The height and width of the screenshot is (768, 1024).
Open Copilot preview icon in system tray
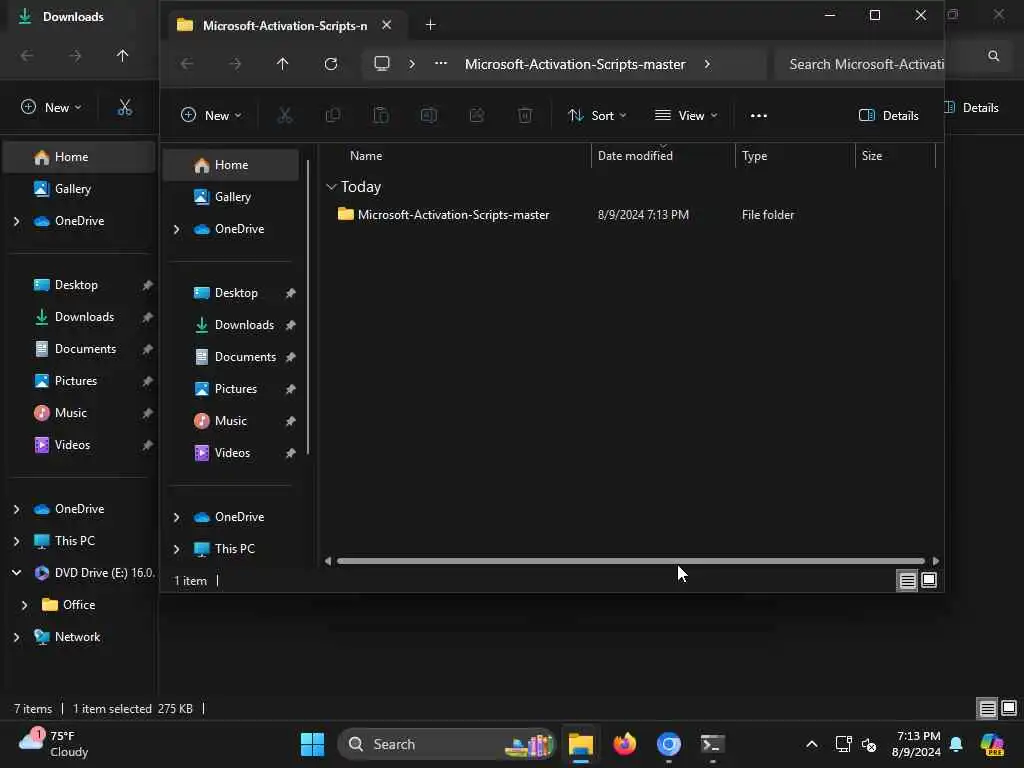coord(992,744)
